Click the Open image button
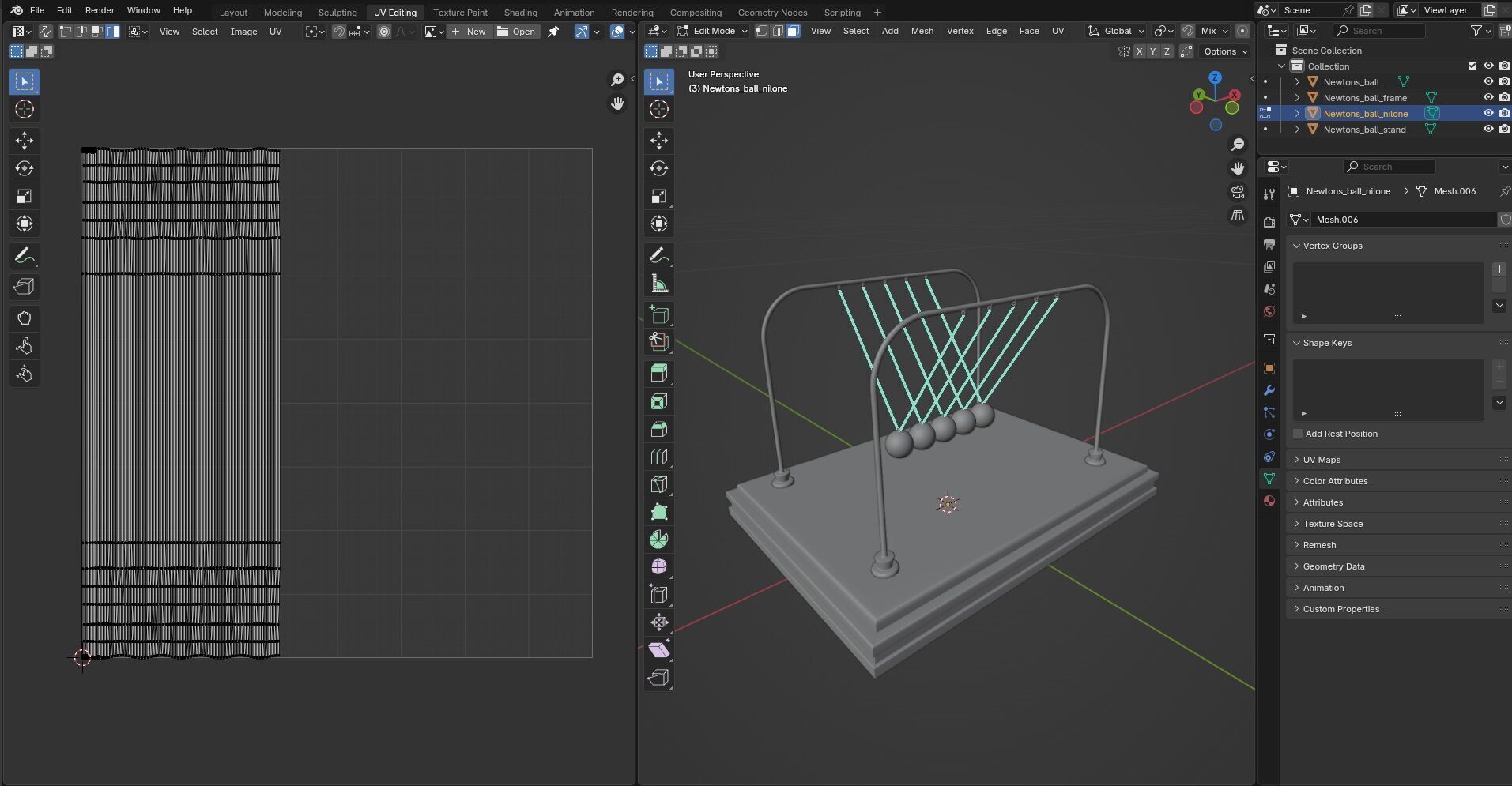This screenshot has width=1512, height=786. pyautogui.click(x=517, y=32)
